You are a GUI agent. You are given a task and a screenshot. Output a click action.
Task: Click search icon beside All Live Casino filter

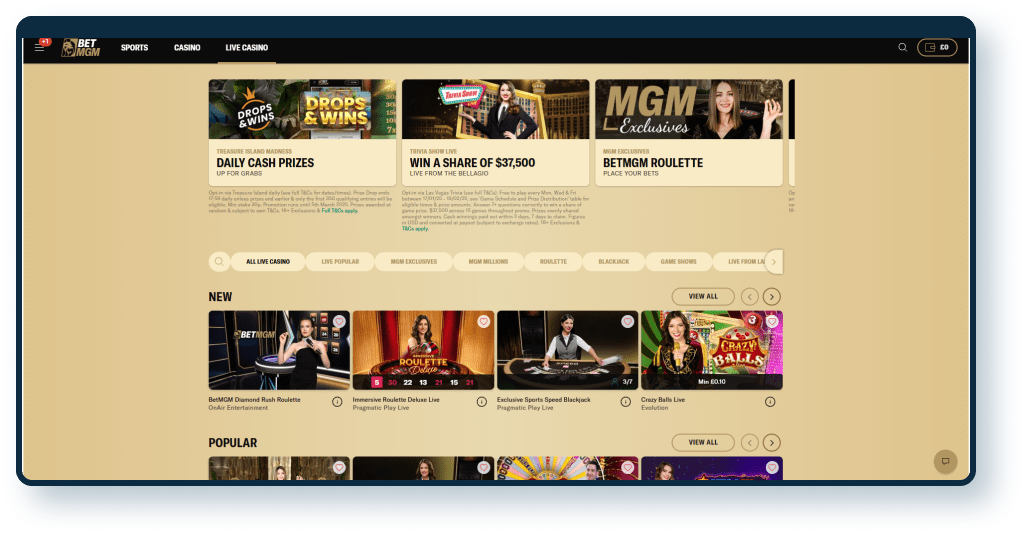(x=219, y=262)
